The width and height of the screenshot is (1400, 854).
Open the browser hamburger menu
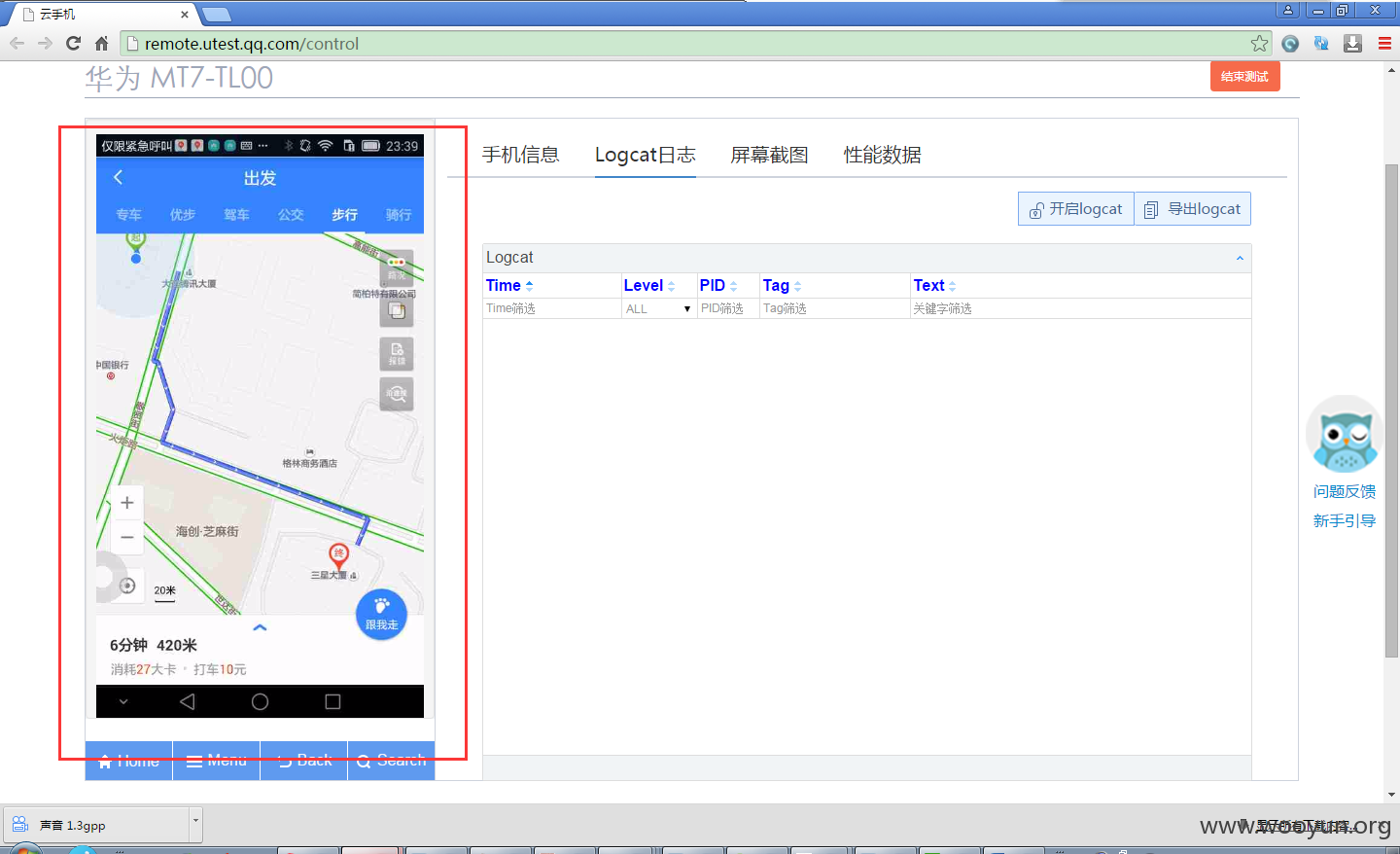[x=1384, y=43]
